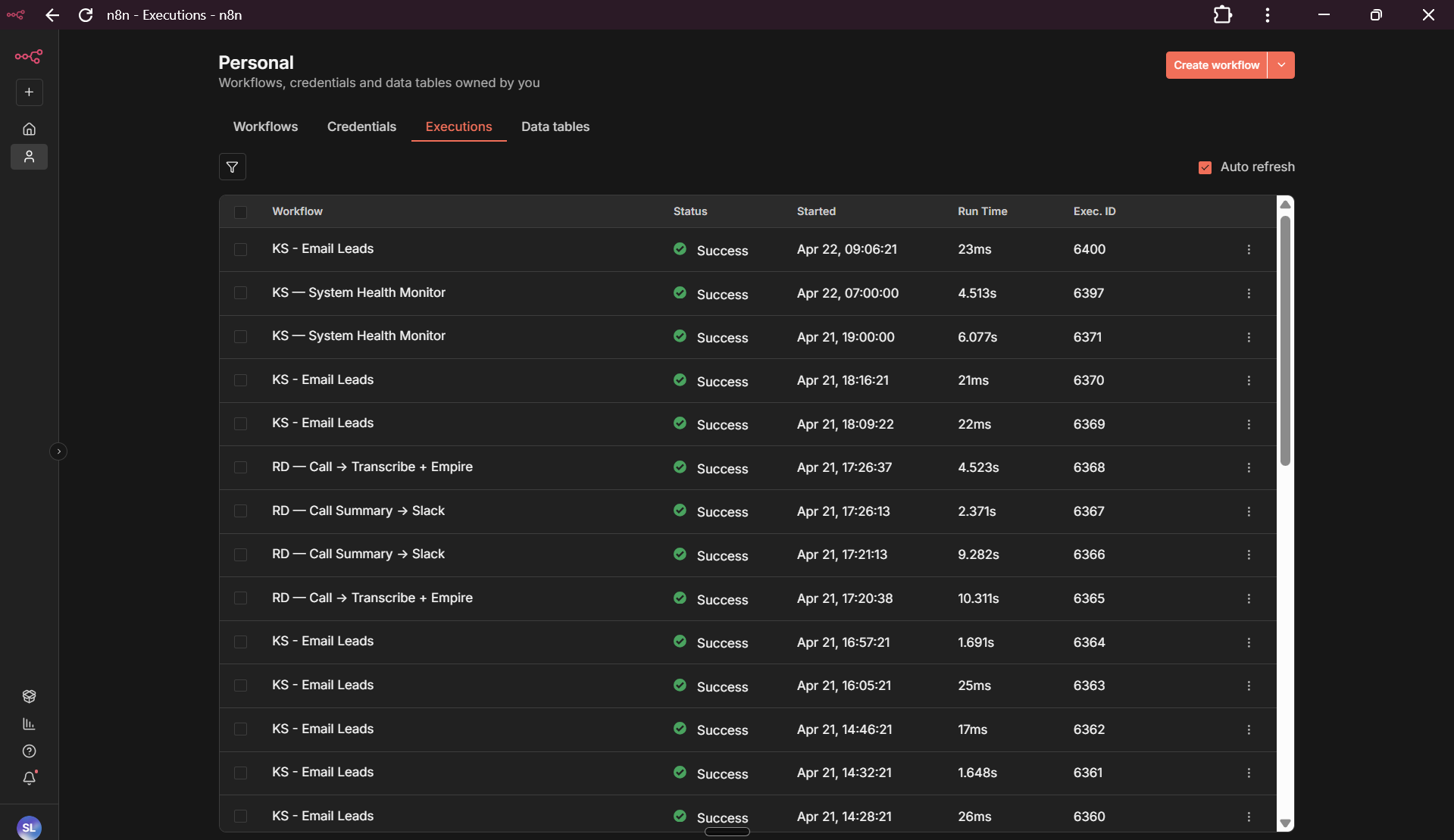Open Templates via the package icon
1454x840 pixels.
(x=29, y=697)
